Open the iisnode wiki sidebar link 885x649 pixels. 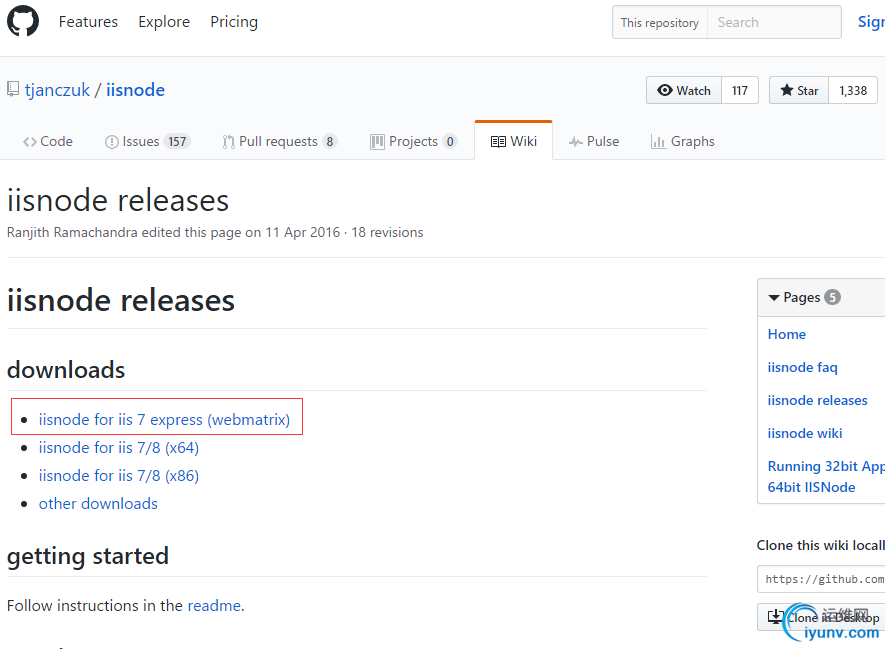[805, 433]
